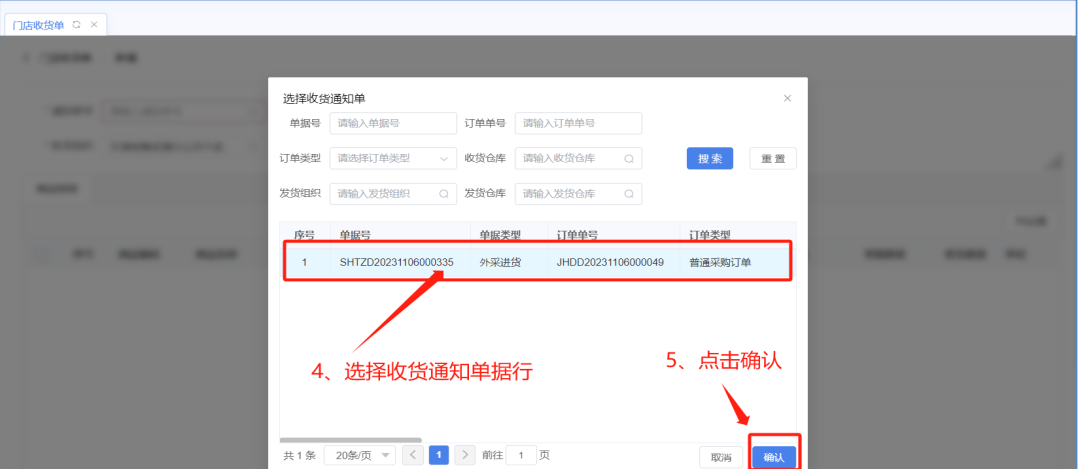Image resolution: width=1078 pixels, height=469 pixels.
Task: Select row with SHTZD20231106000335
Action: tap(396, 262)
